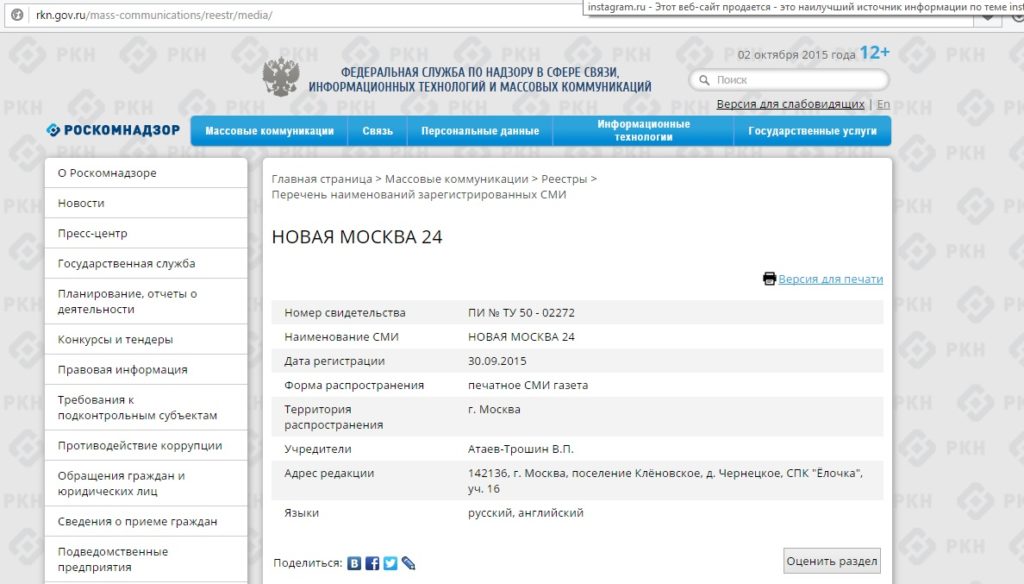This screenshot has height=584, width=1024.
Task: Click certificate number ПИ № ТУ 50 - 02272
Action: tap(521, 313)
